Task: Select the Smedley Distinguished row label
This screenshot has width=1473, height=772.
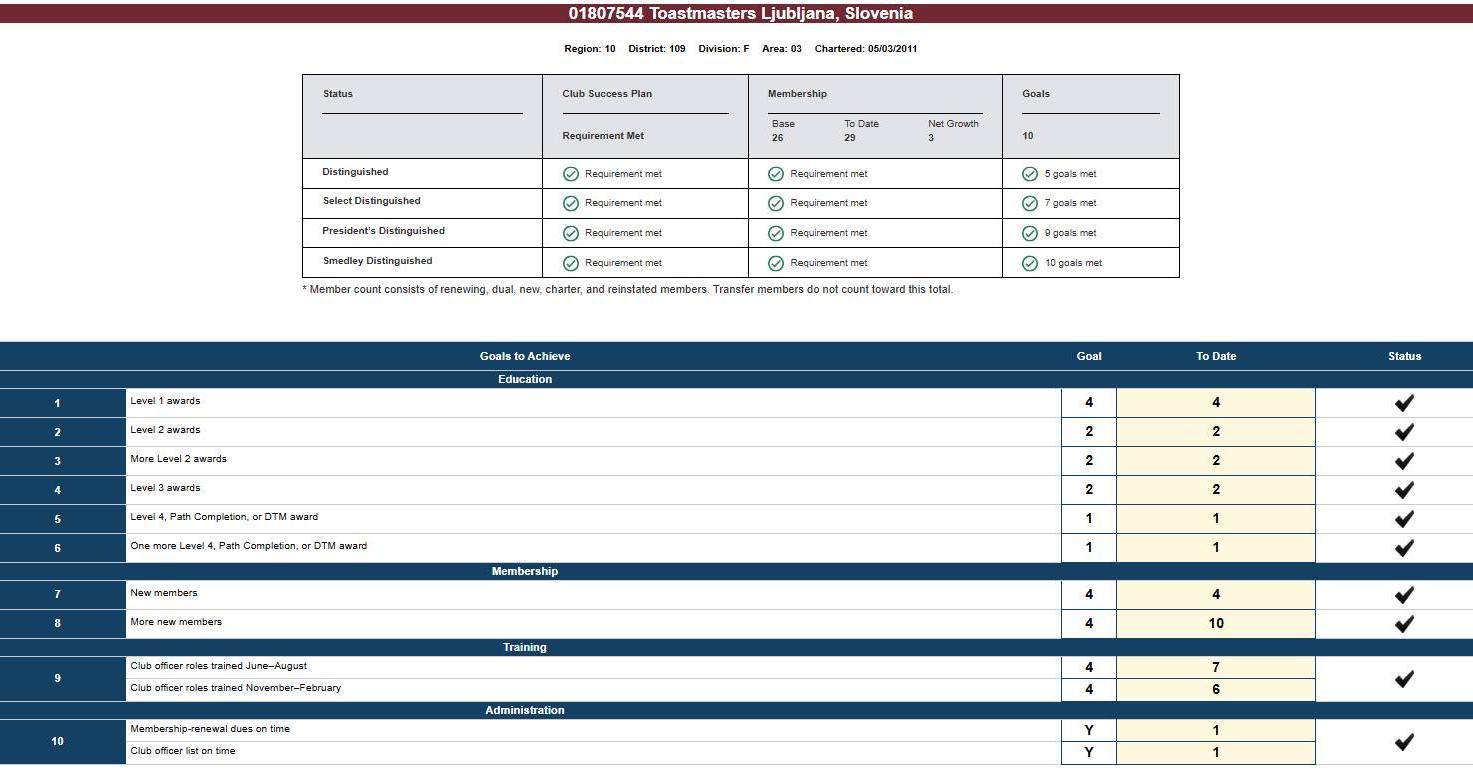Action: coord(378,261)
